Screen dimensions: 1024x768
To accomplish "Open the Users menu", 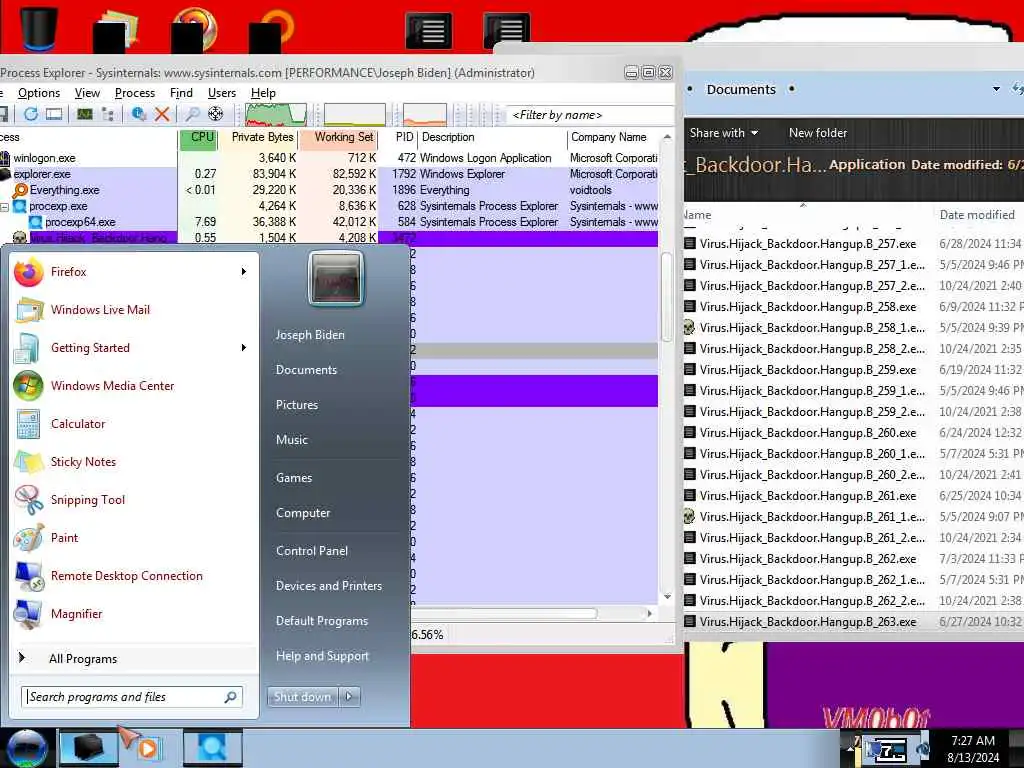I will [221, 93].
